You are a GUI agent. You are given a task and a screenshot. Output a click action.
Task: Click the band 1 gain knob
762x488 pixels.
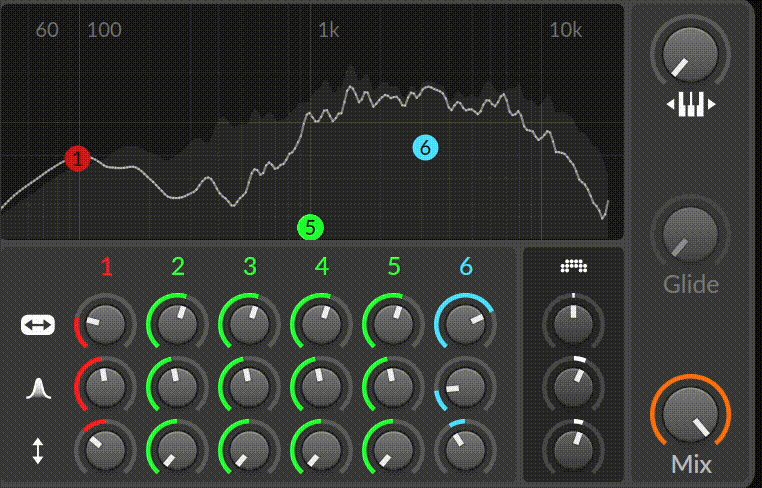pyautogui.click(x=105, y=450)
